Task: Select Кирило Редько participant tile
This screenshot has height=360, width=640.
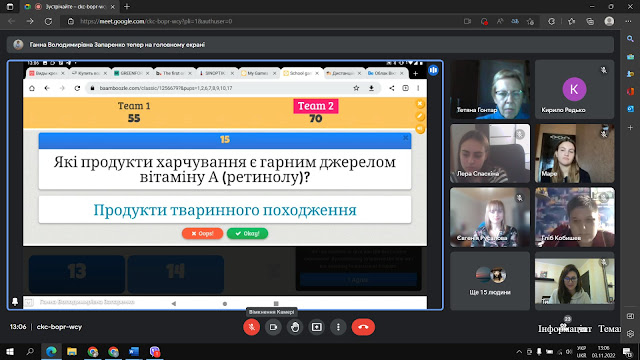Action: tap(574, 89)
